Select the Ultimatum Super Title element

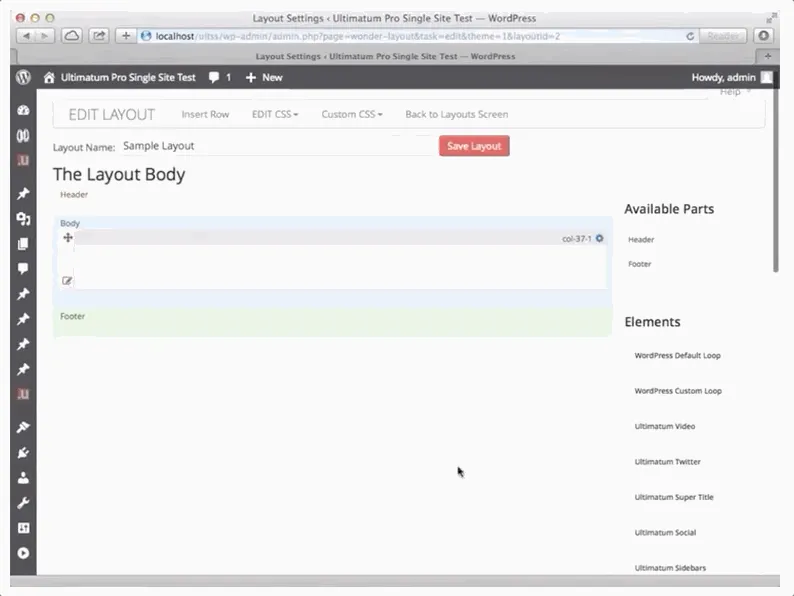tap(674, 497)
